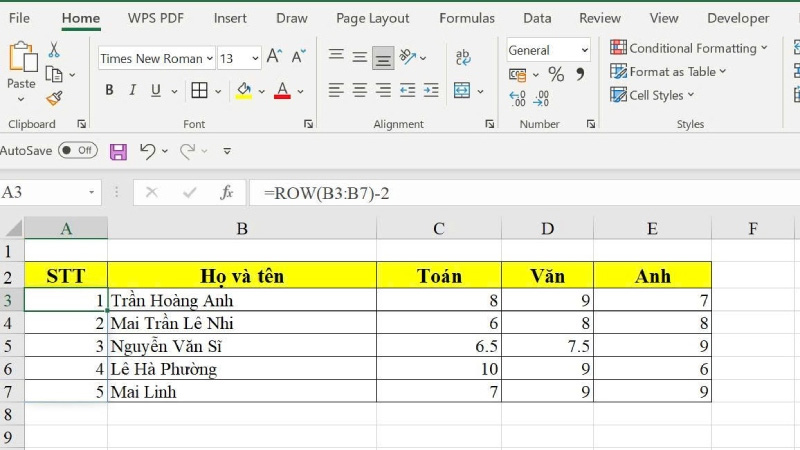
Task: Apply Italic formatting to the cell
Action: [x=134, y=91]
